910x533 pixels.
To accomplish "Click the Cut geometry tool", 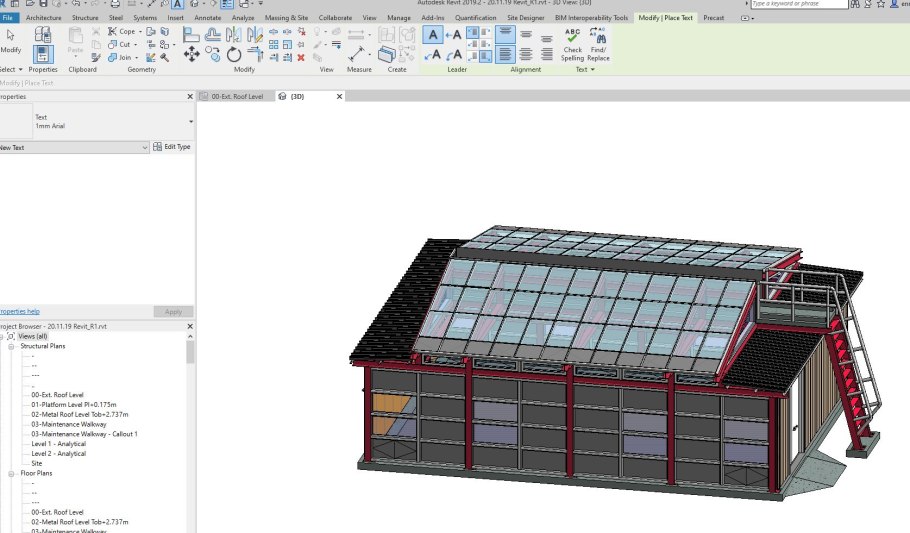I will click(120, 44).
